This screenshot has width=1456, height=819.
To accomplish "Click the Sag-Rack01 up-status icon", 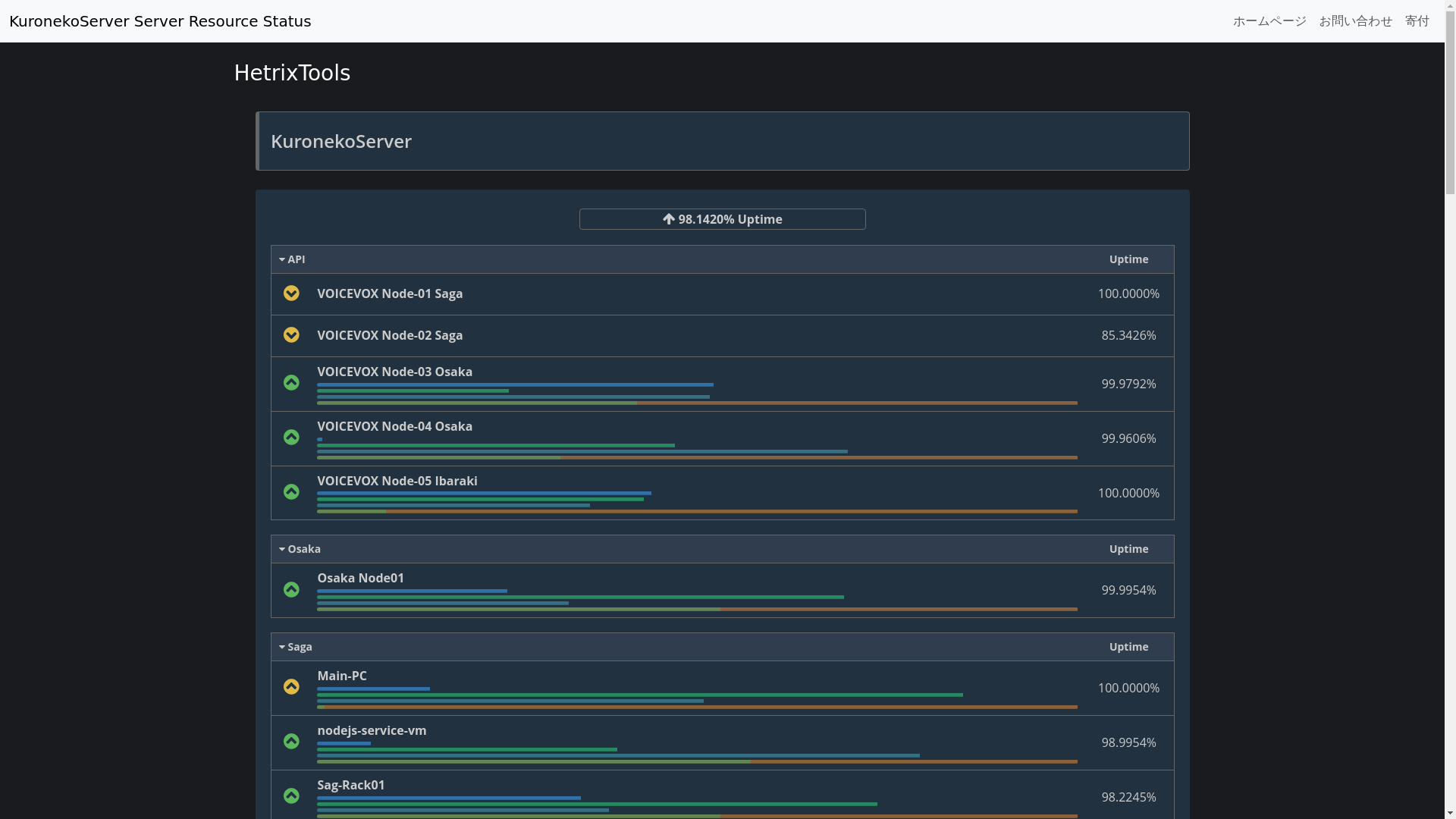I will click(x=291, y=796).
